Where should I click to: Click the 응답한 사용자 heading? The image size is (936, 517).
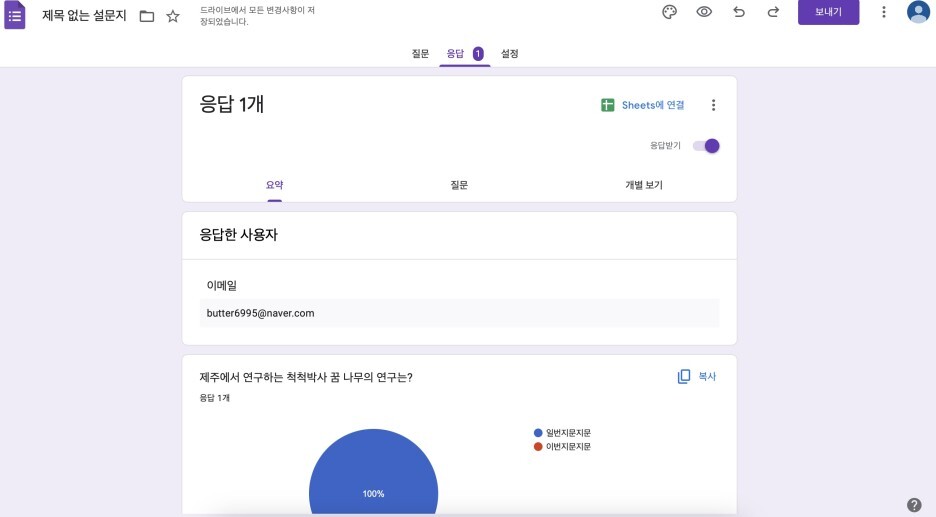[x=238, y=235]
